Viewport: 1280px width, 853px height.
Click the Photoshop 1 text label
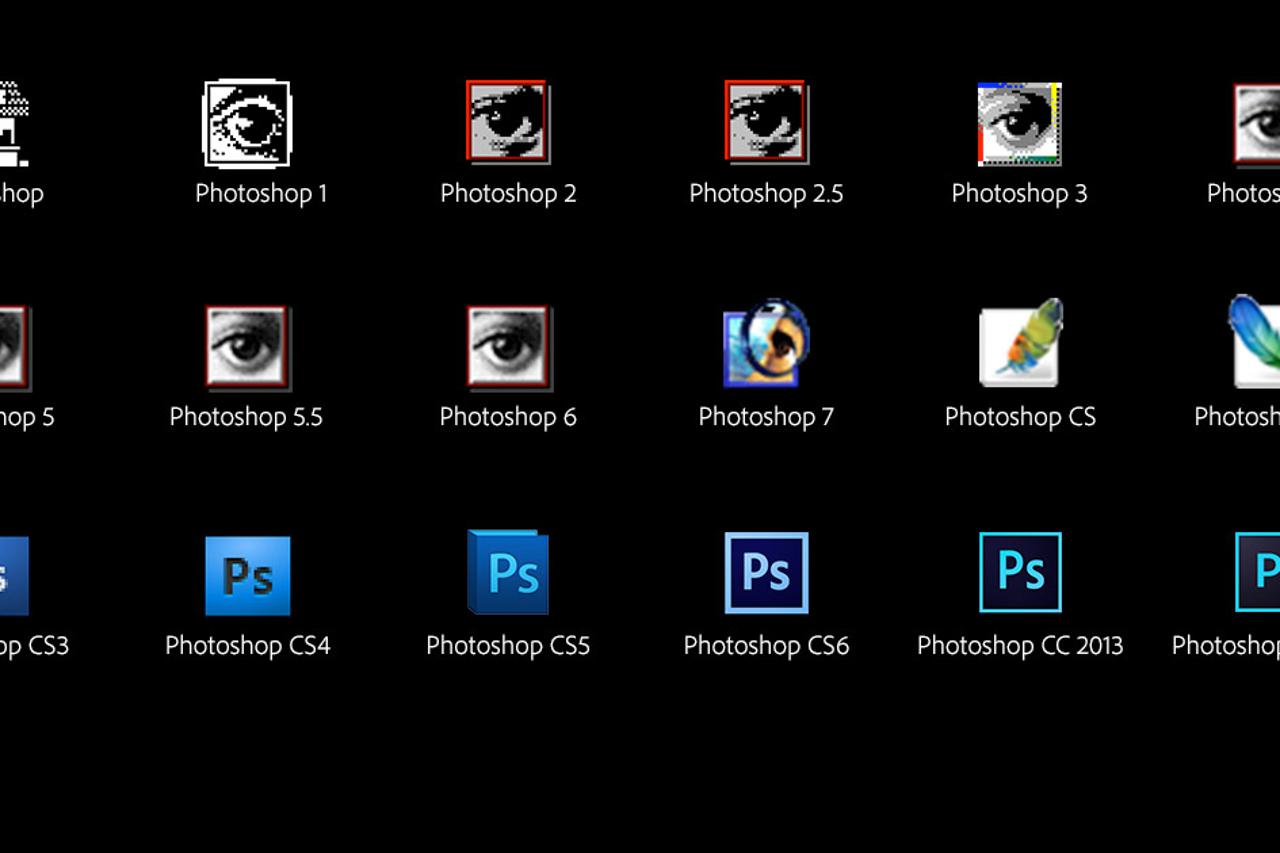pos(261,193)
